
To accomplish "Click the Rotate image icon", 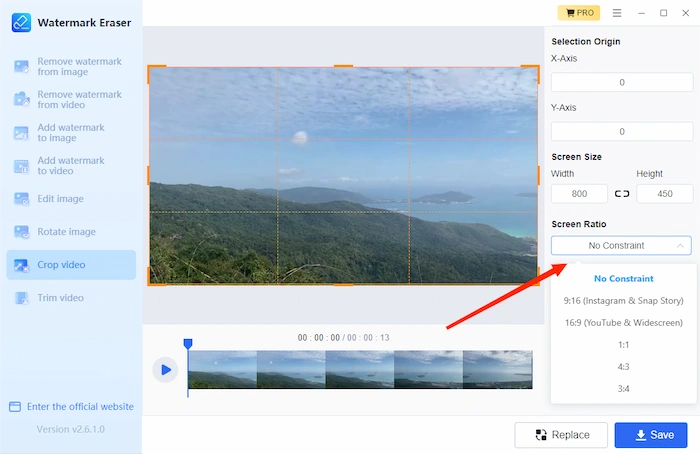I will 21,232.
